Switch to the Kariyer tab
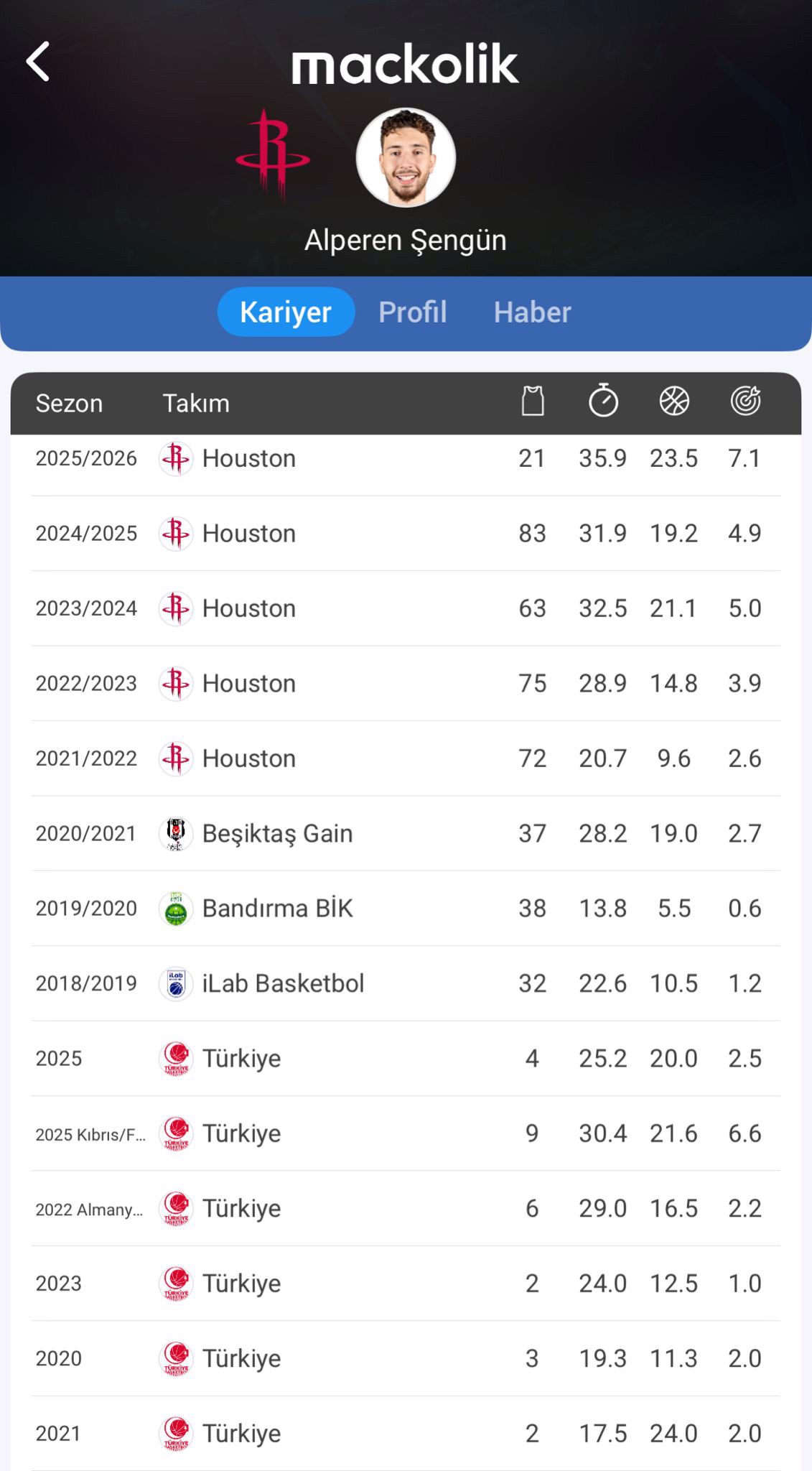The width and height of the screenshot is (812, 1471). click(x=286, y=312)
